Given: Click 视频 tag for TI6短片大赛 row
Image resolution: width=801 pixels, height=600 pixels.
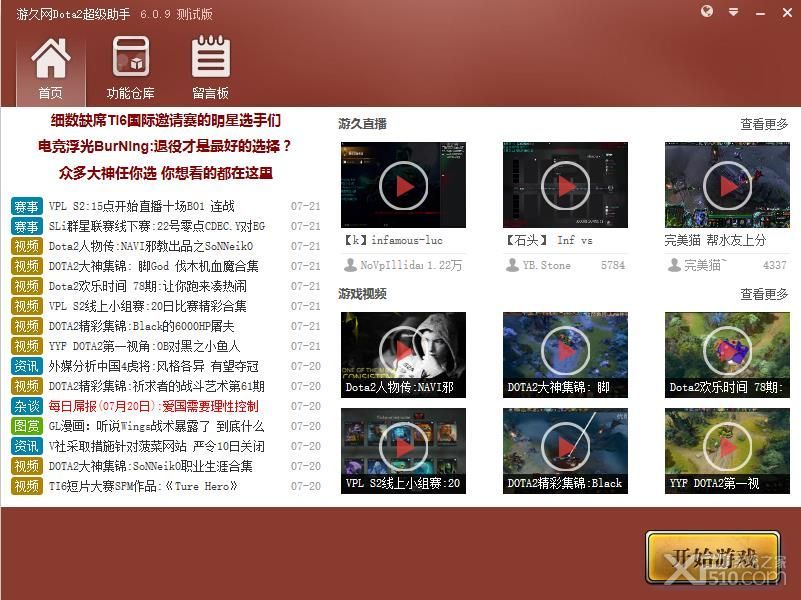Looking at the screenshot, I should [x=27, y=486].
